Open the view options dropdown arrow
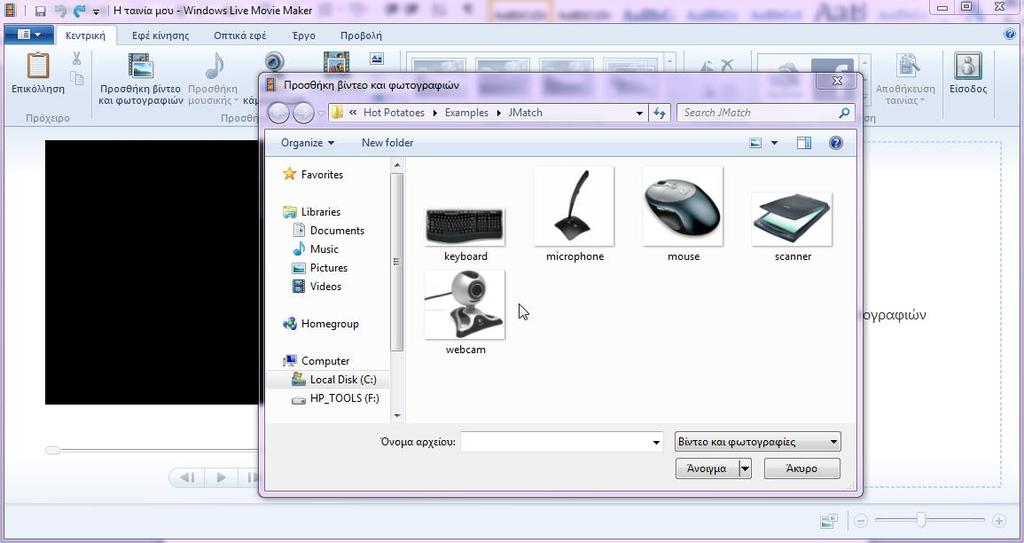 tap(775, 143)
